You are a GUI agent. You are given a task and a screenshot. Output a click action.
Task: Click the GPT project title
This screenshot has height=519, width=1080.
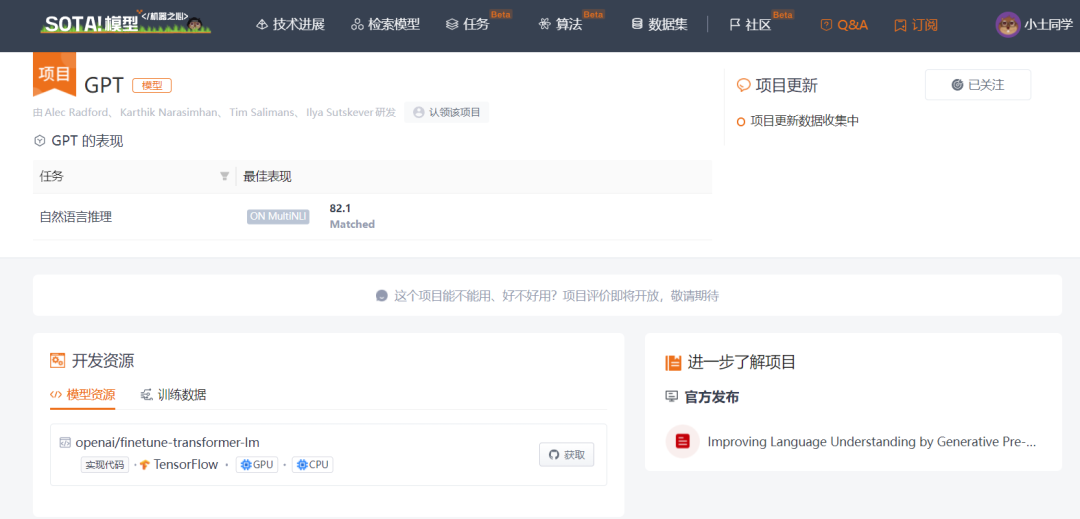pyautogui.click(x=103, y=85)
